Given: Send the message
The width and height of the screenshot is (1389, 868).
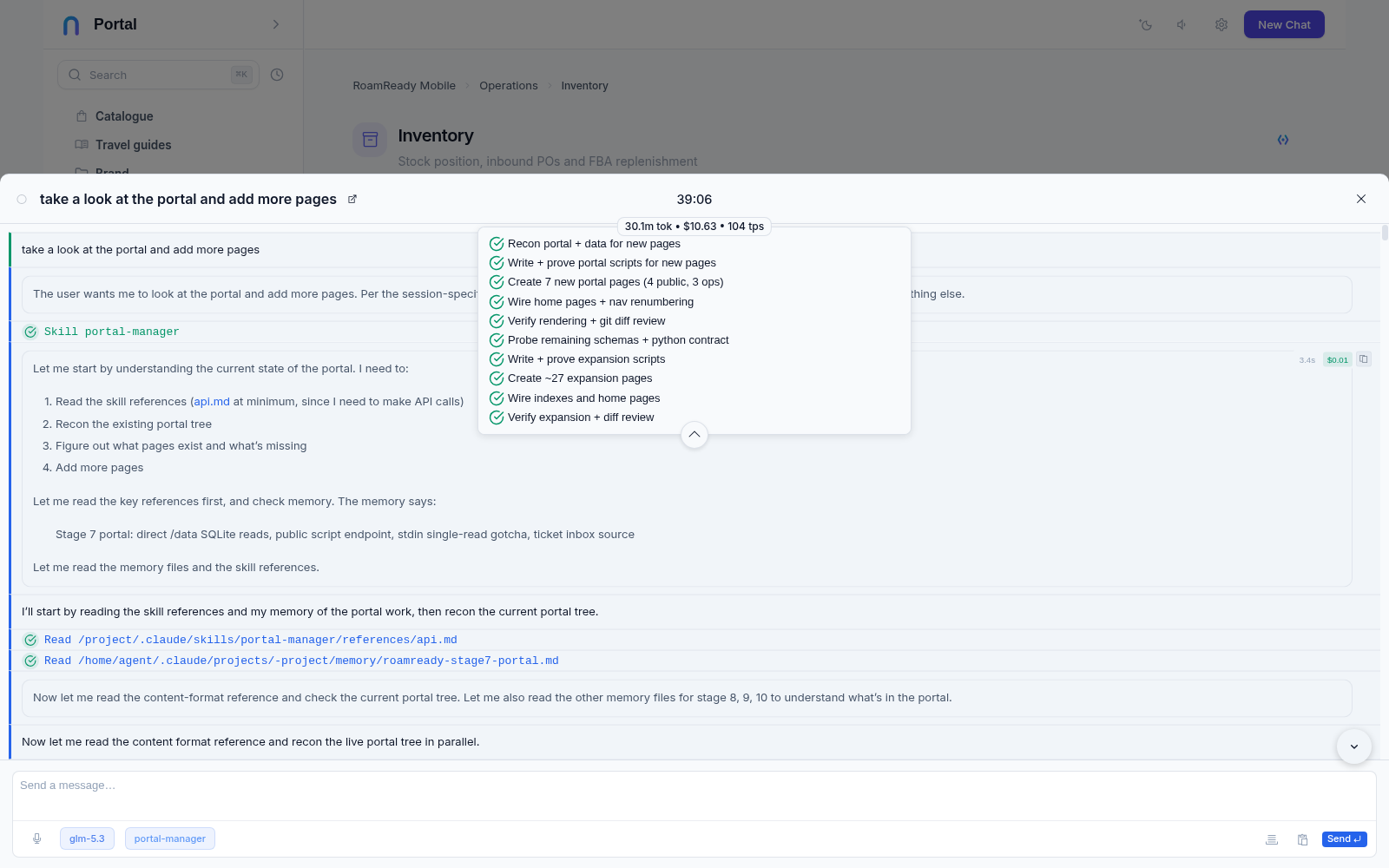Looking at the screenshot, I should (1345, 839).
